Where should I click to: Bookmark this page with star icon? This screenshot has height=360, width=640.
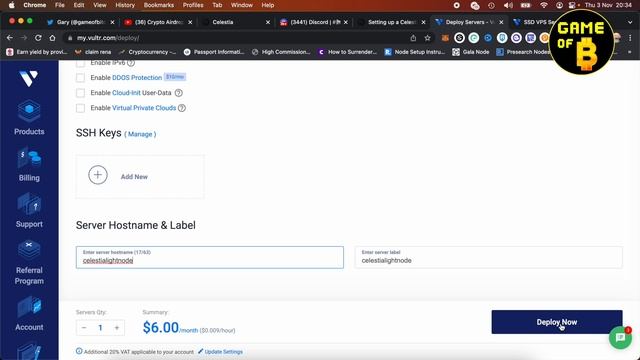pyautogui.click(x=427, y=38)
